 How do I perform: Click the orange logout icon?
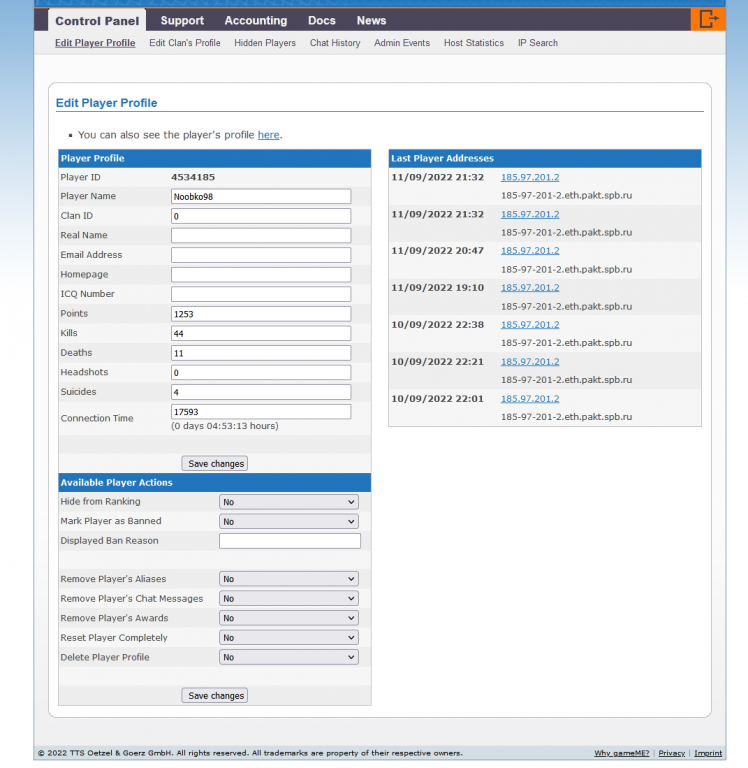708,19
